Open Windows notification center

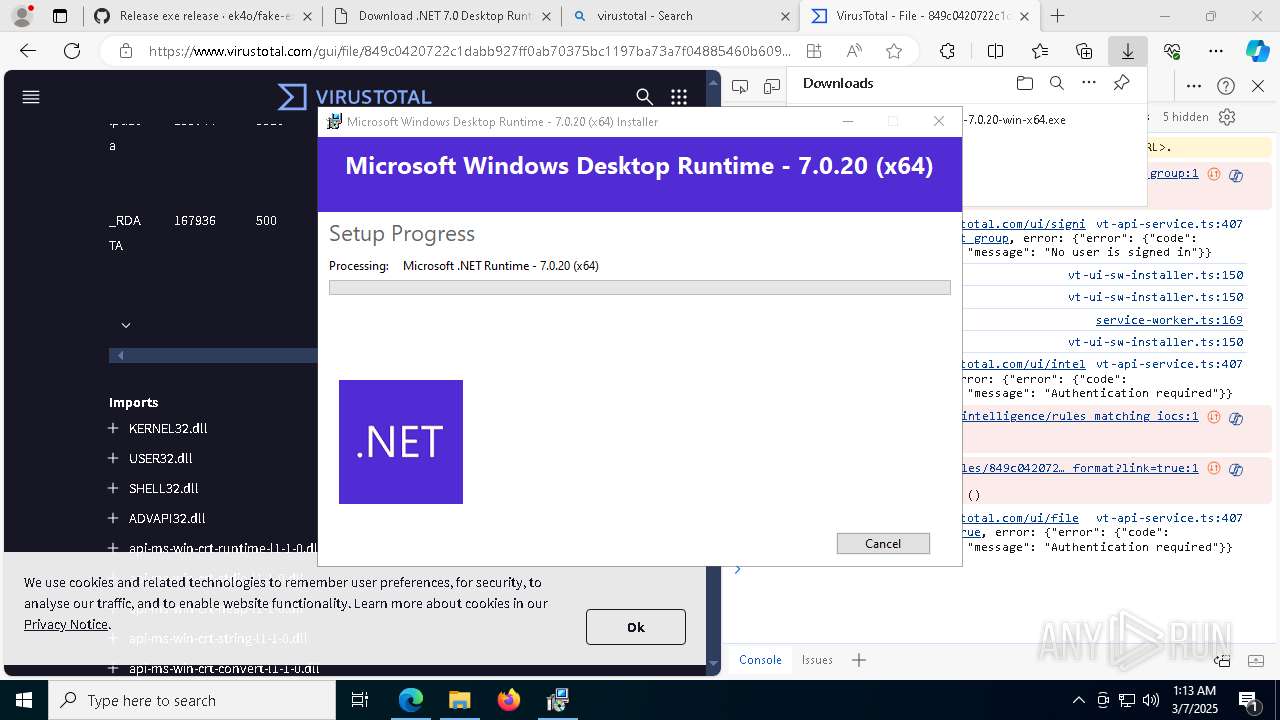click(x=1248, y=700)
